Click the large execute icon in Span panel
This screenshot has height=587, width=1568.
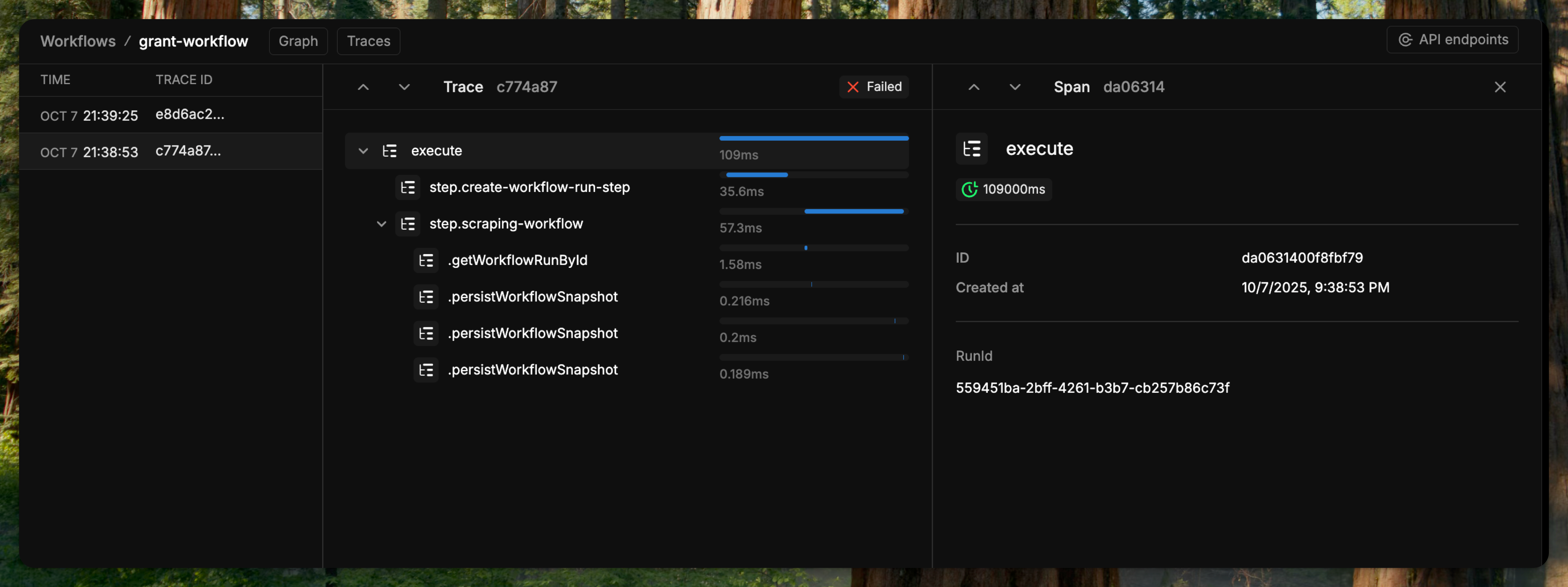click(x=971, y=148)
